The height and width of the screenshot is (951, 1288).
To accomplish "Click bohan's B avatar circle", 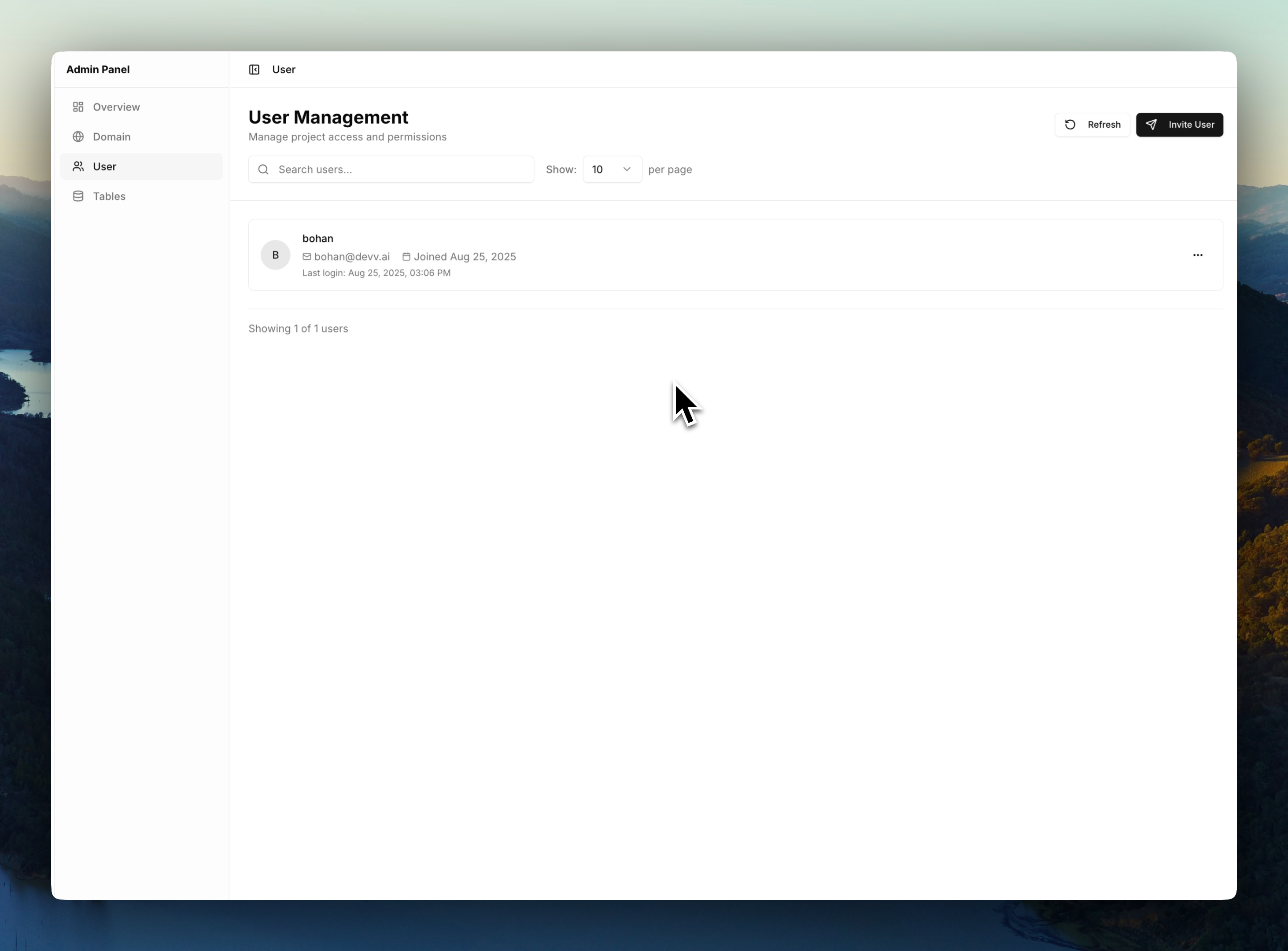I will tap(275, 255).
